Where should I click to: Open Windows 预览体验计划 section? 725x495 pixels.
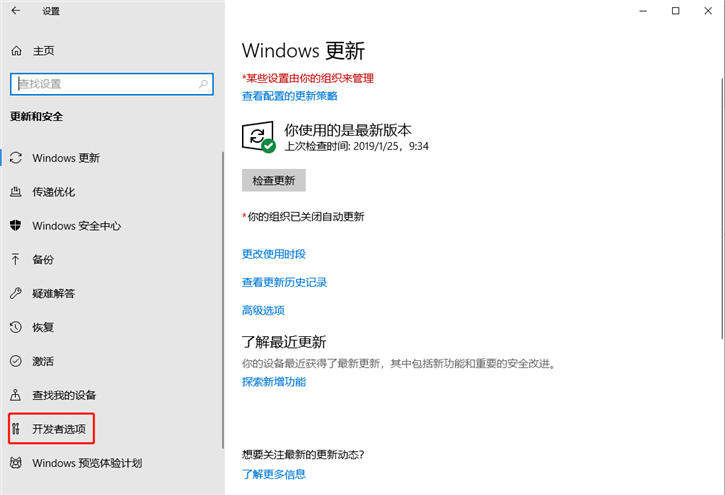pyautogui.click(x=86, y=463)
